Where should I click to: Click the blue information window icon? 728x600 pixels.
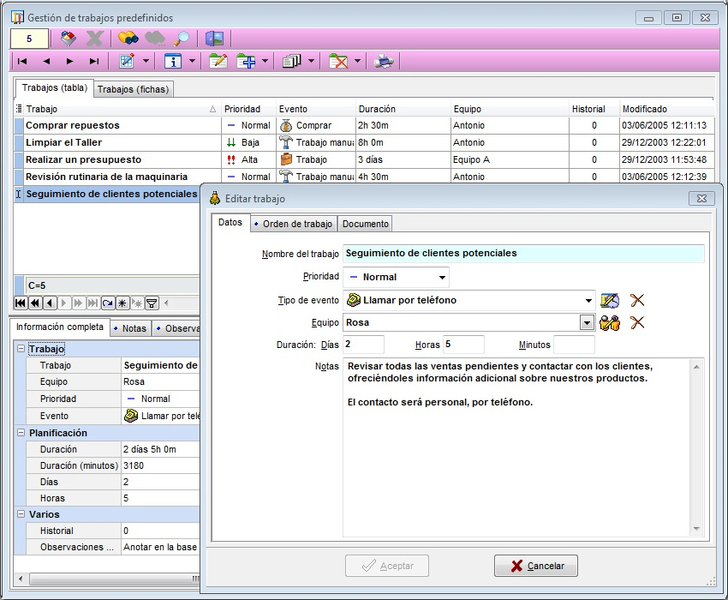pos(173,61)
